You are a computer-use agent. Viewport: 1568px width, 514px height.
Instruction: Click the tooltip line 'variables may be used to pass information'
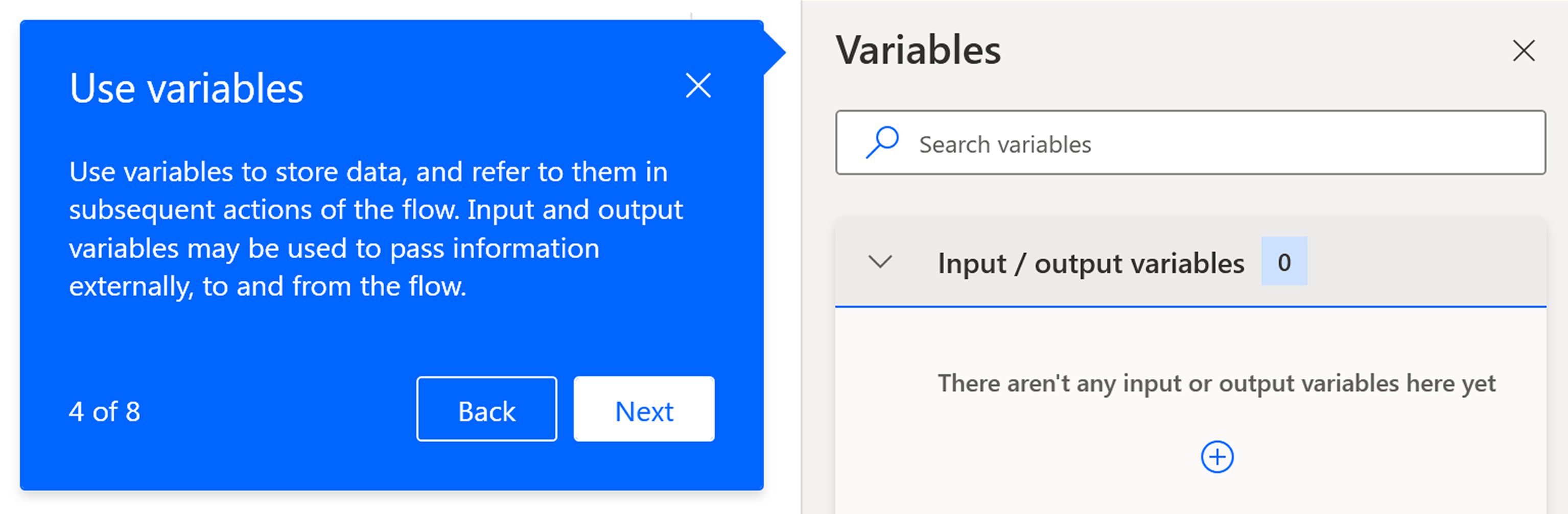pos(334,249)
